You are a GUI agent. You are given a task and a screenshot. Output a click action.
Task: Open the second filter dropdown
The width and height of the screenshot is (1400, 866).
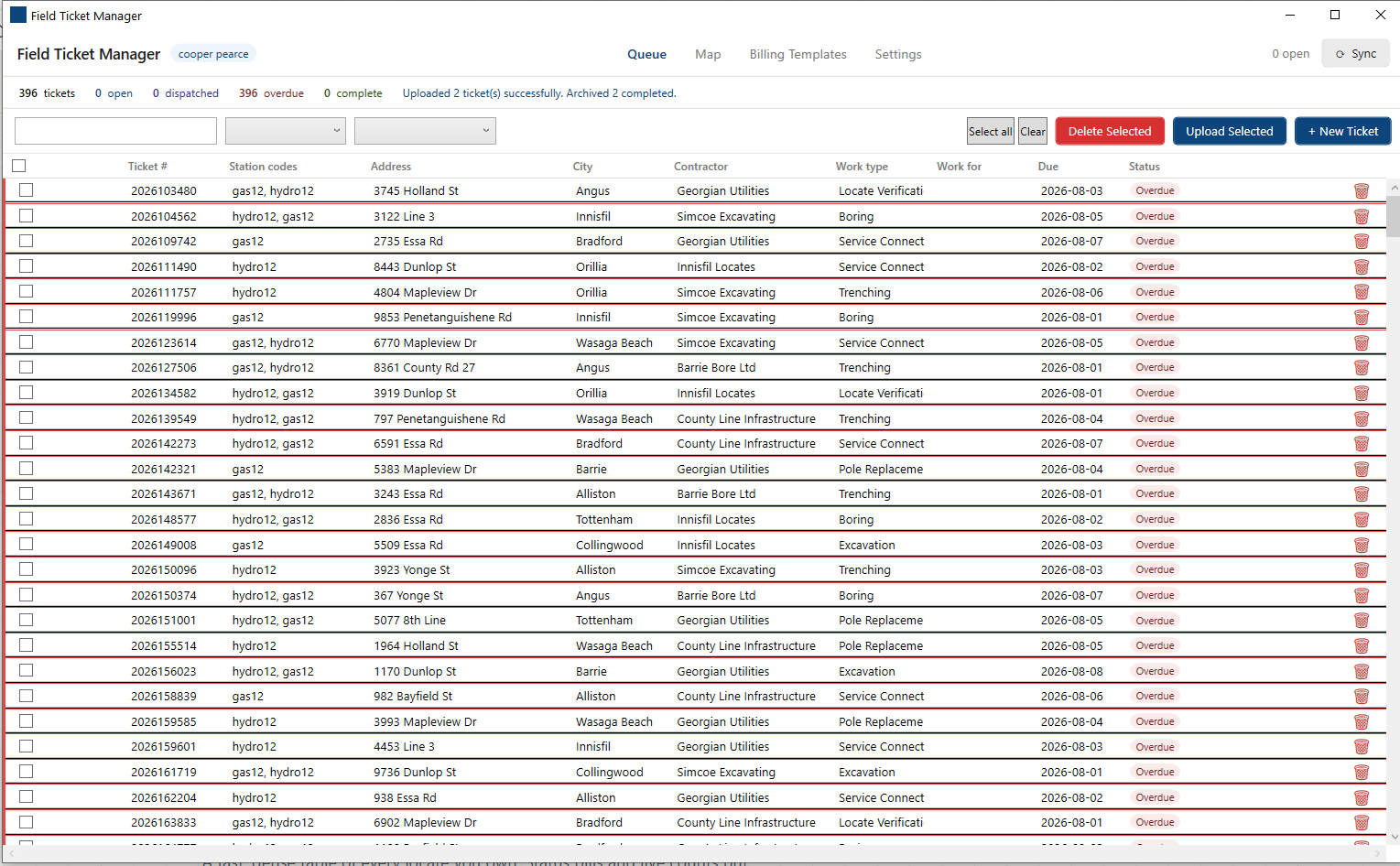[425, 131]
